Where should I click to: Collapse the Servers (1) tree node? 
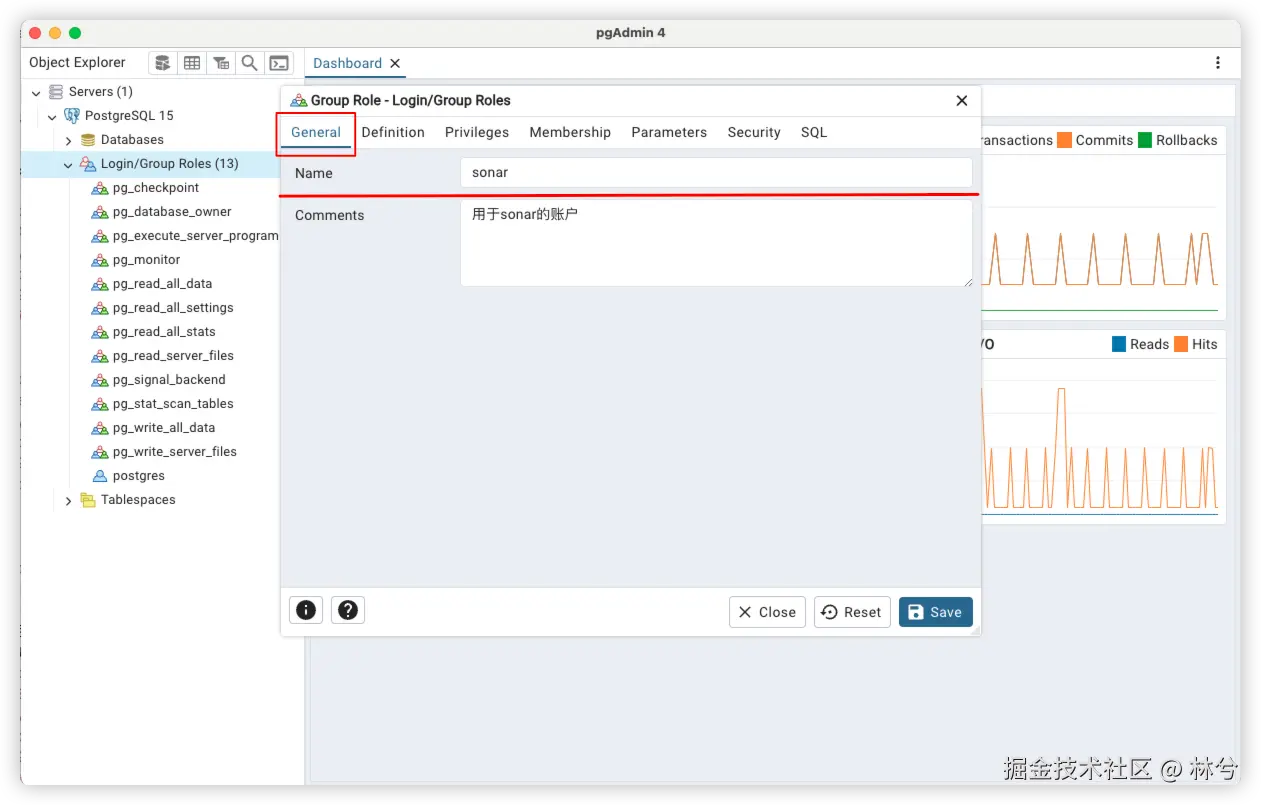pos(37,93)
